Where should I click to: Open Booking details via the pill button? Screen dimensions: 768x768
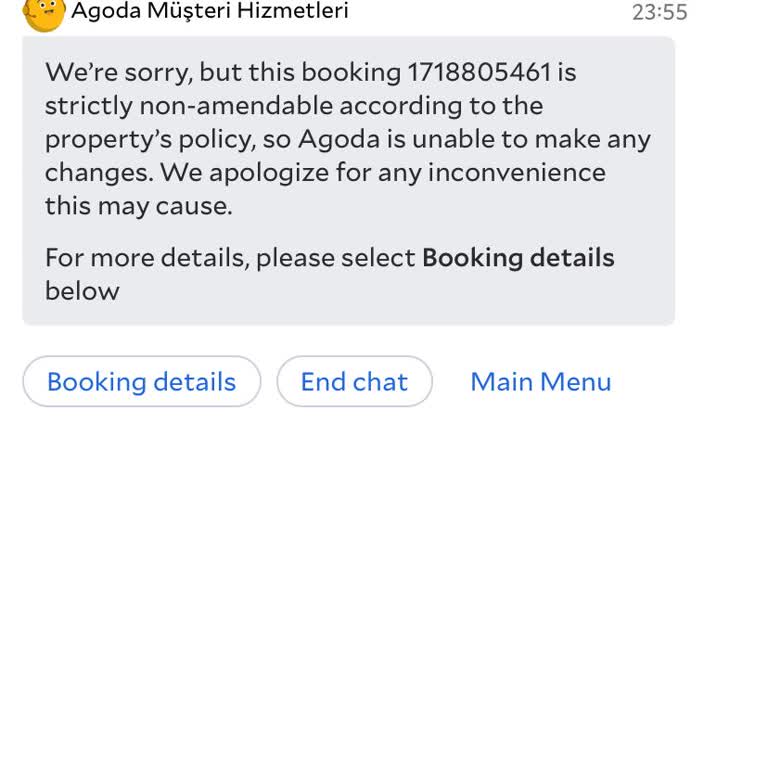[x=141, y=382]
